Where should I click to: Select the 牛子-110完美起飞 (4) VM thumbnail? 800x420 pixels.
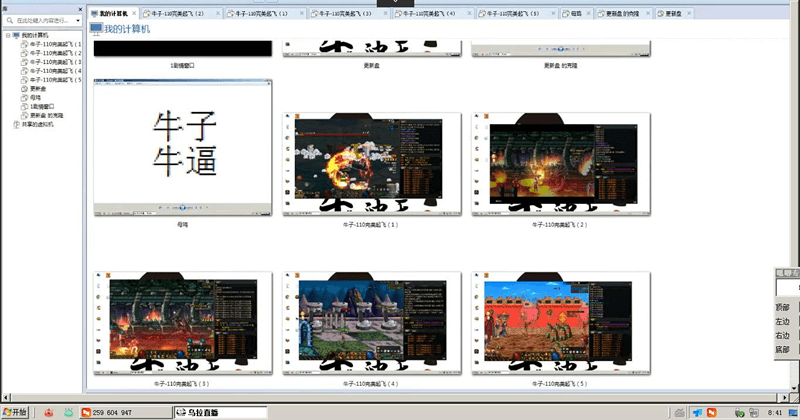coord(372,323)
